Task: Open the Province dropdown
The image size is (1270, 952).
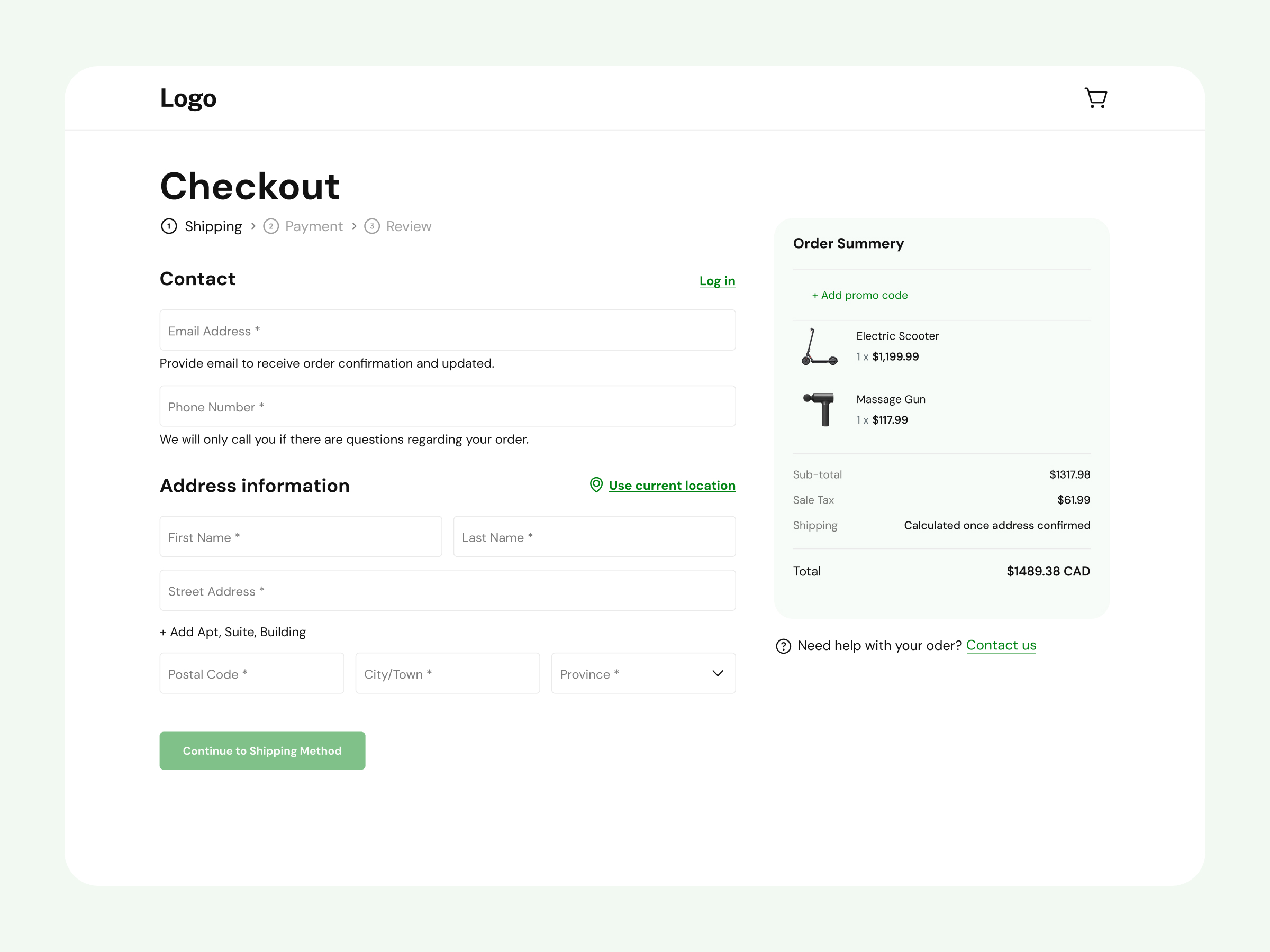Action: pos(631,674)
